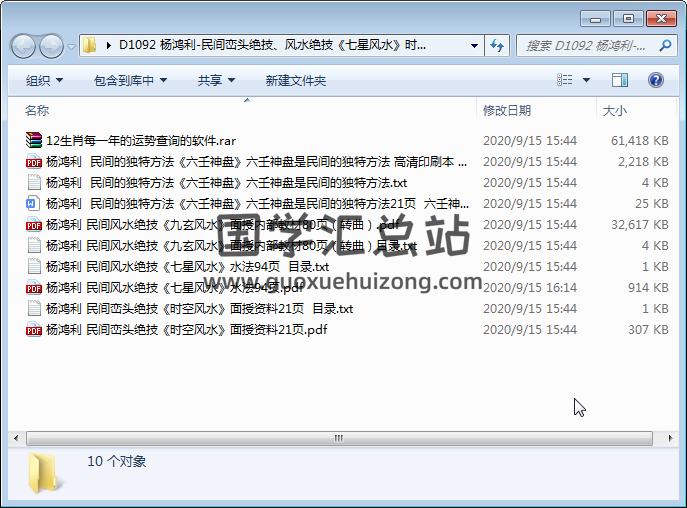Open help with the question mark icon
The image size is (687, 508).
pos(655,80)
